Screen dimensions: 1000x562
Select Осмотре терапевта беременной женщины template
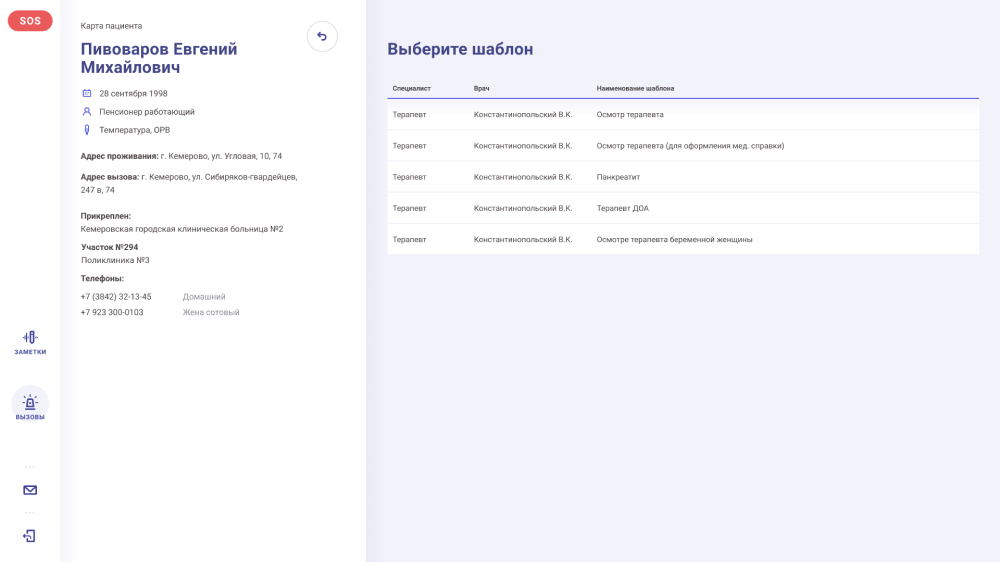[674, 240]
